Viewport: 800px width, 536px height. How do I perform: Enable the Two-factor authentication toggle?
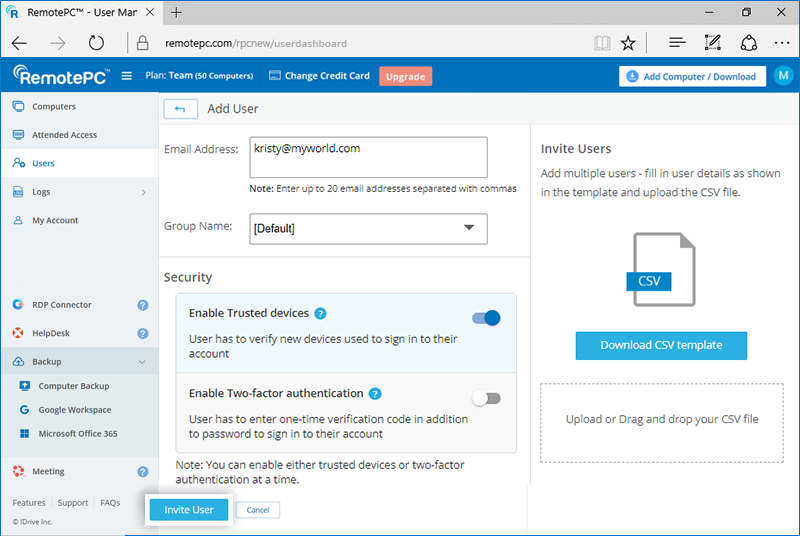point(486,398)
